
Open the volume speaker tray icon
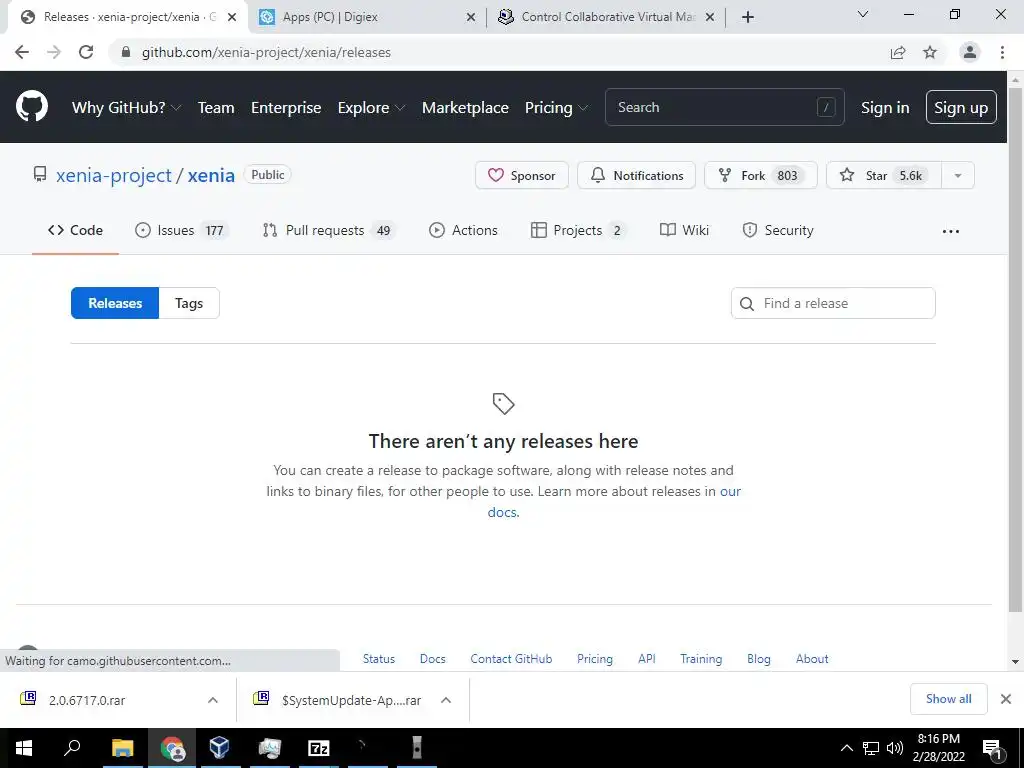[895, 748]
